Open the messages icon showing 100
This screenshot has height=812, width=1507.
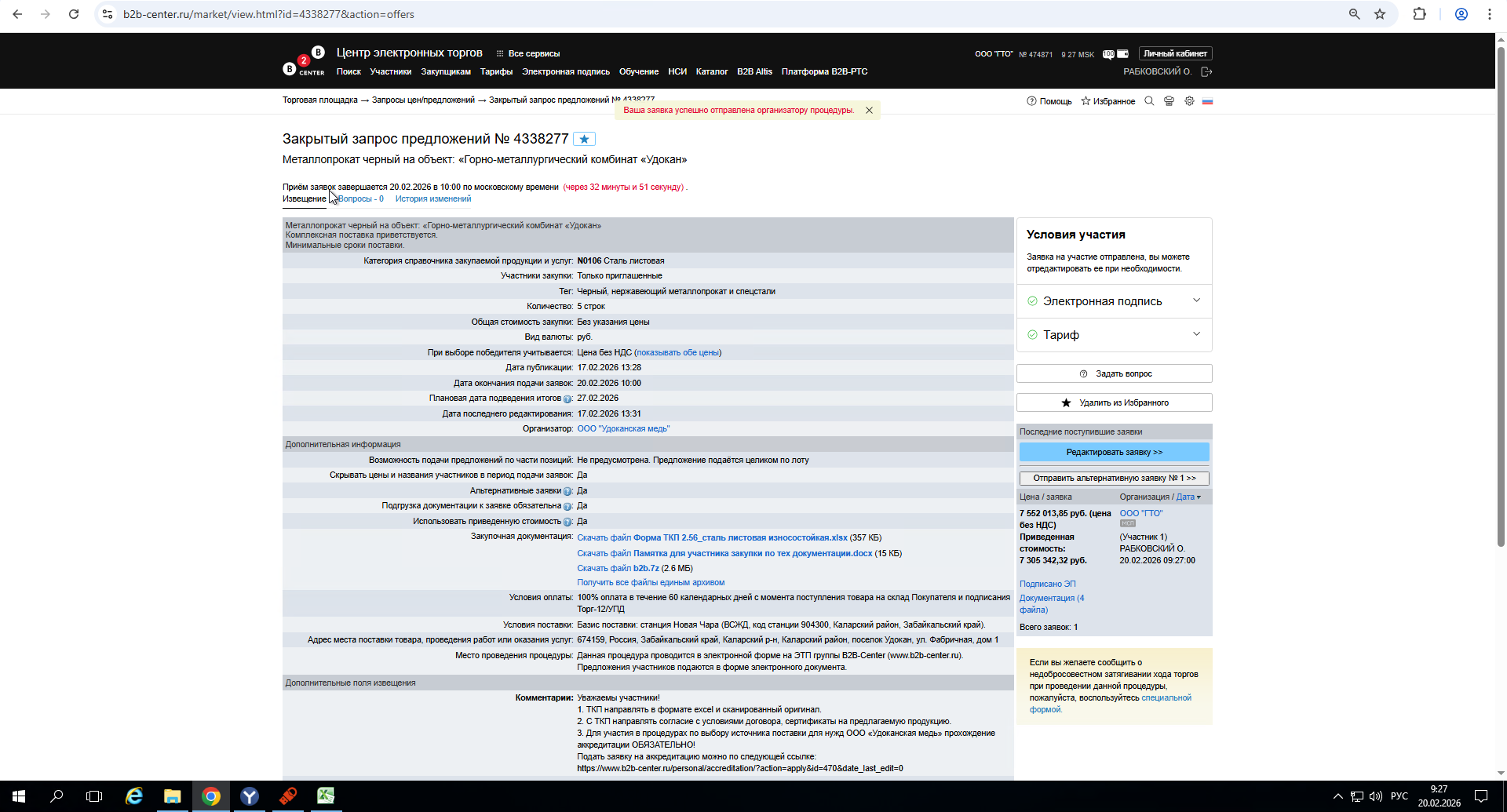click(x=1108, y=54)
